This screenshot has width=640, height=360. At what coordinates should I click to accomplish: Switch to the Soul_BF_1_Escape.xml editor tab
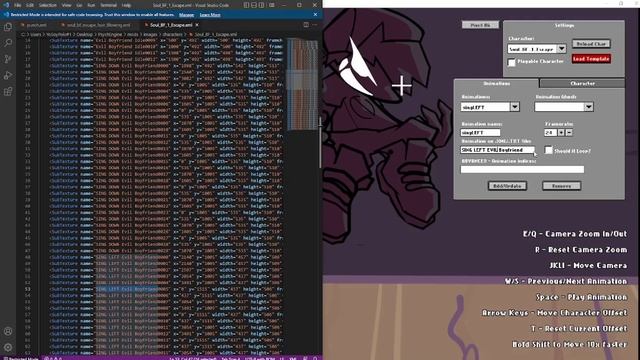pyautogui.click(x=171, y=25)
